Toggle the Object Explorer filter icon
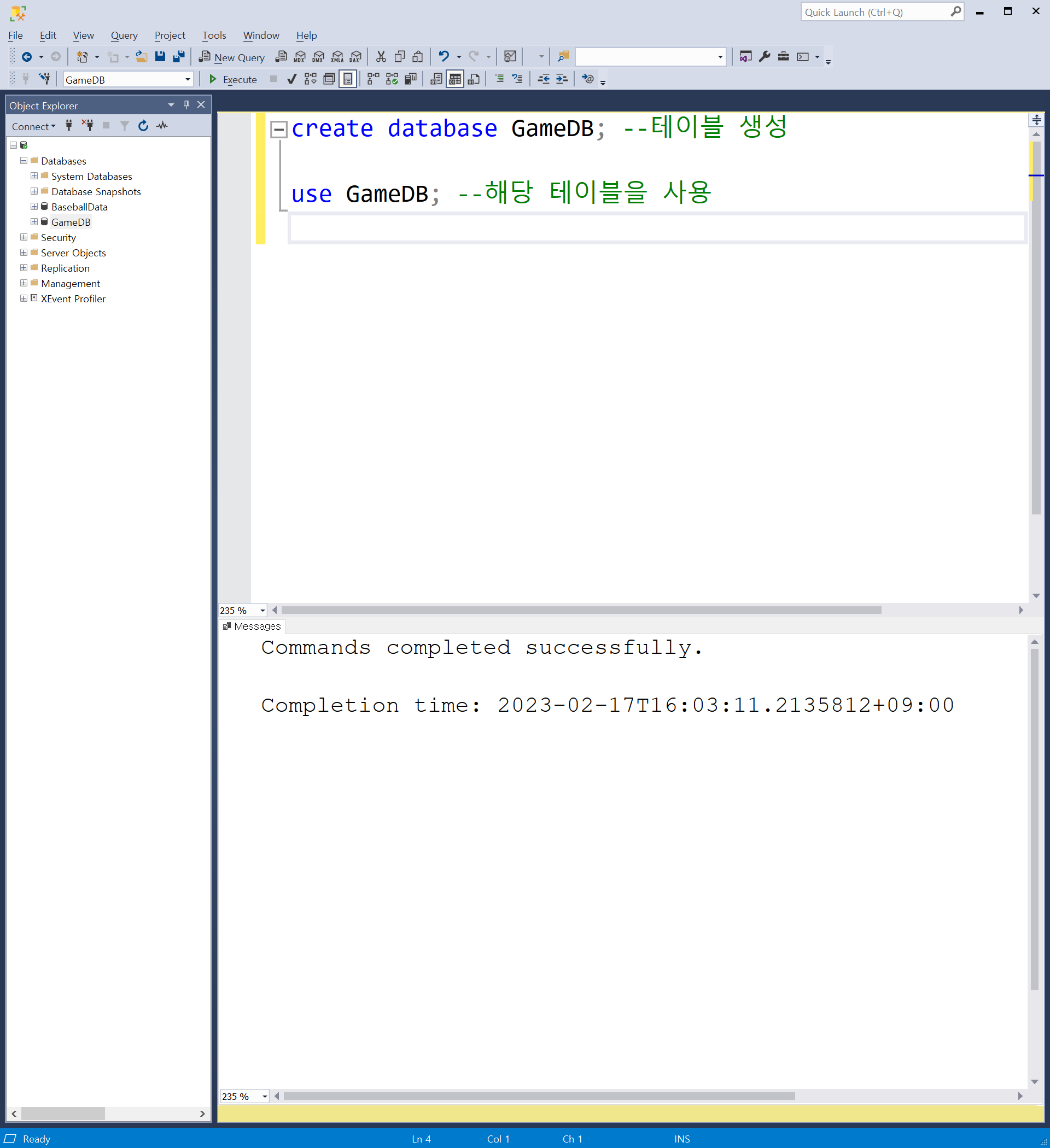Screen dimensions: 1050x1148 (124, 126)
